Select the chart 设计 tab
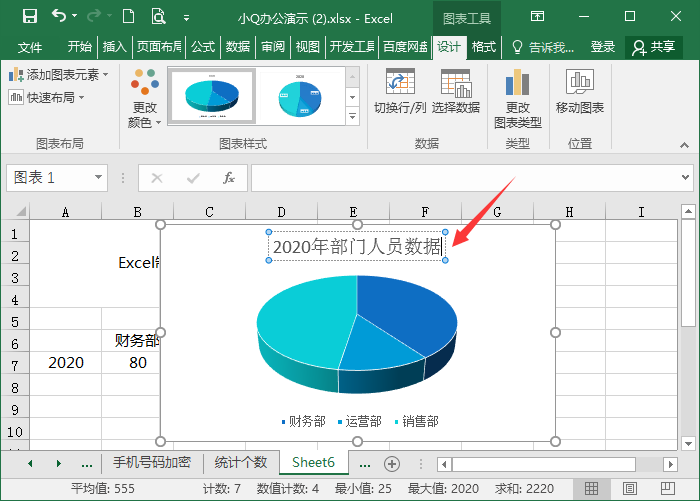Screen dimensions: 700x501 pyautogui.click(x=449, y=47)
